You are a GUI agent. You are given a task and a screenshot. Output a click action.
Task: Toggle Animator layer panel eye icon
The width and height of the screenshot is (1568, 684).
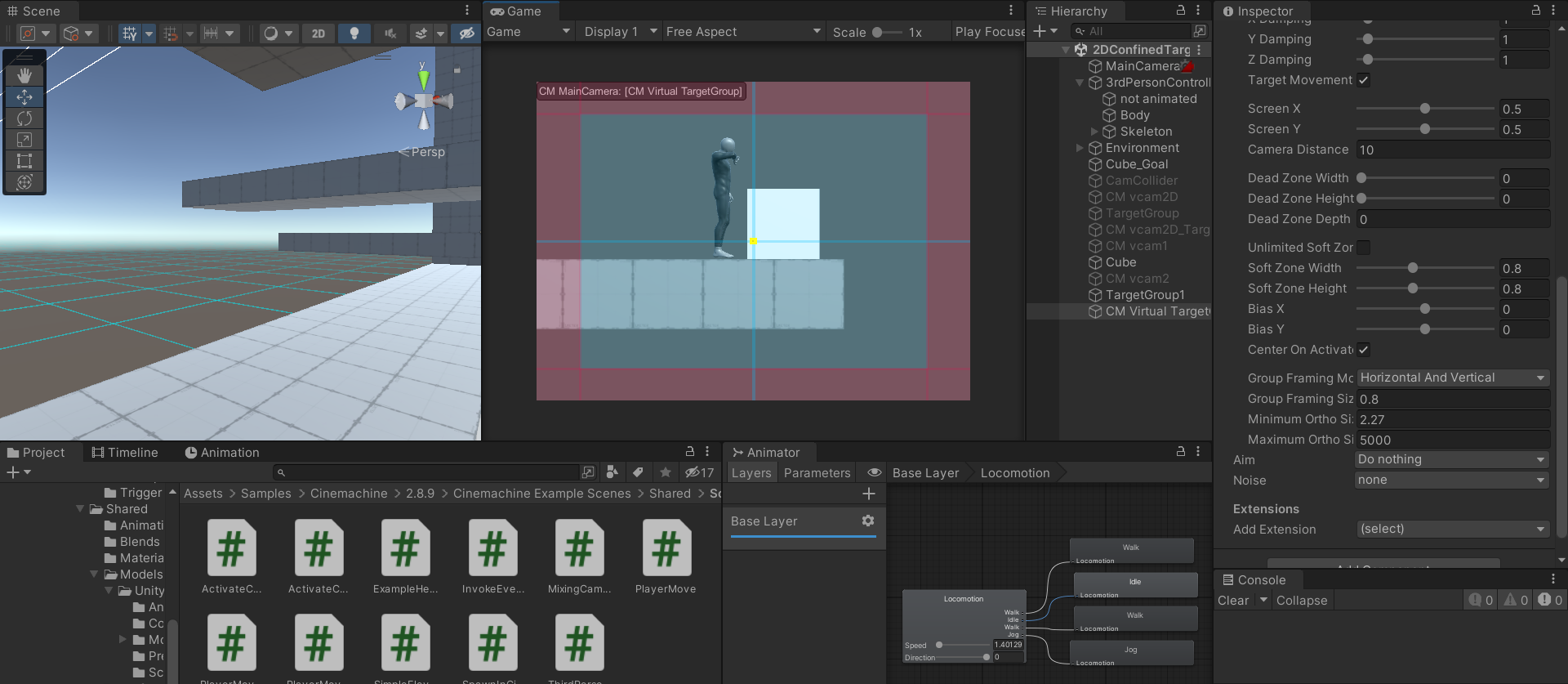(874, 472)
